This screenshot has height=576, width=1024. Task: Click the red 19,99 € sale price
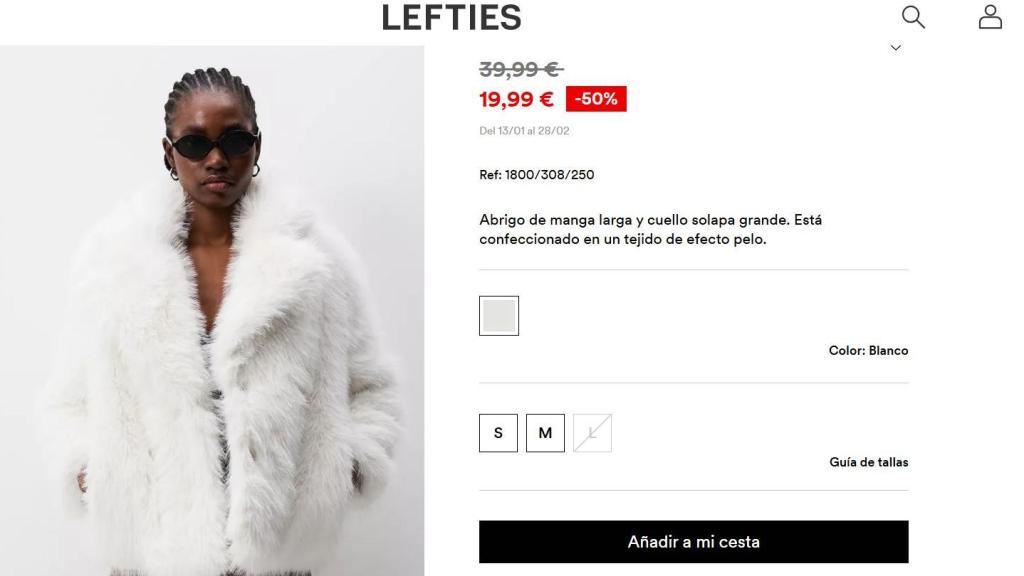click(517, 99)
